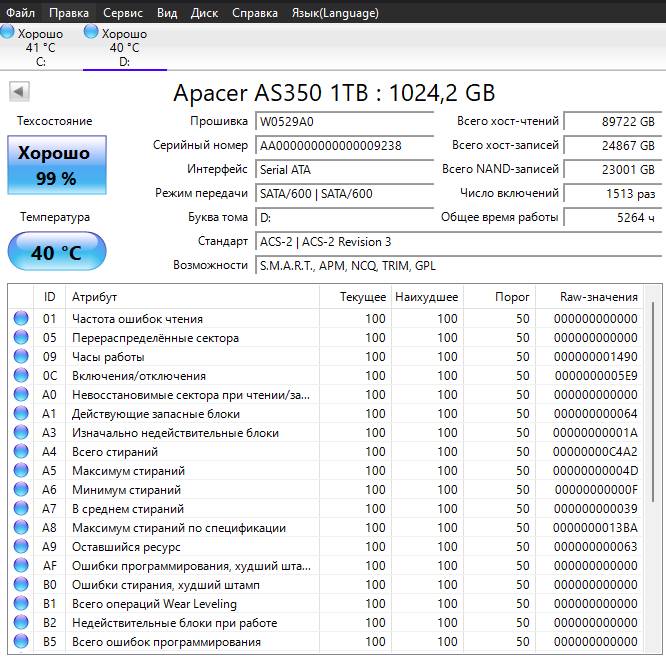Click the previous disk arrow button
The height and width of the screenshot is (657, 666).
[x=19, y=91]
